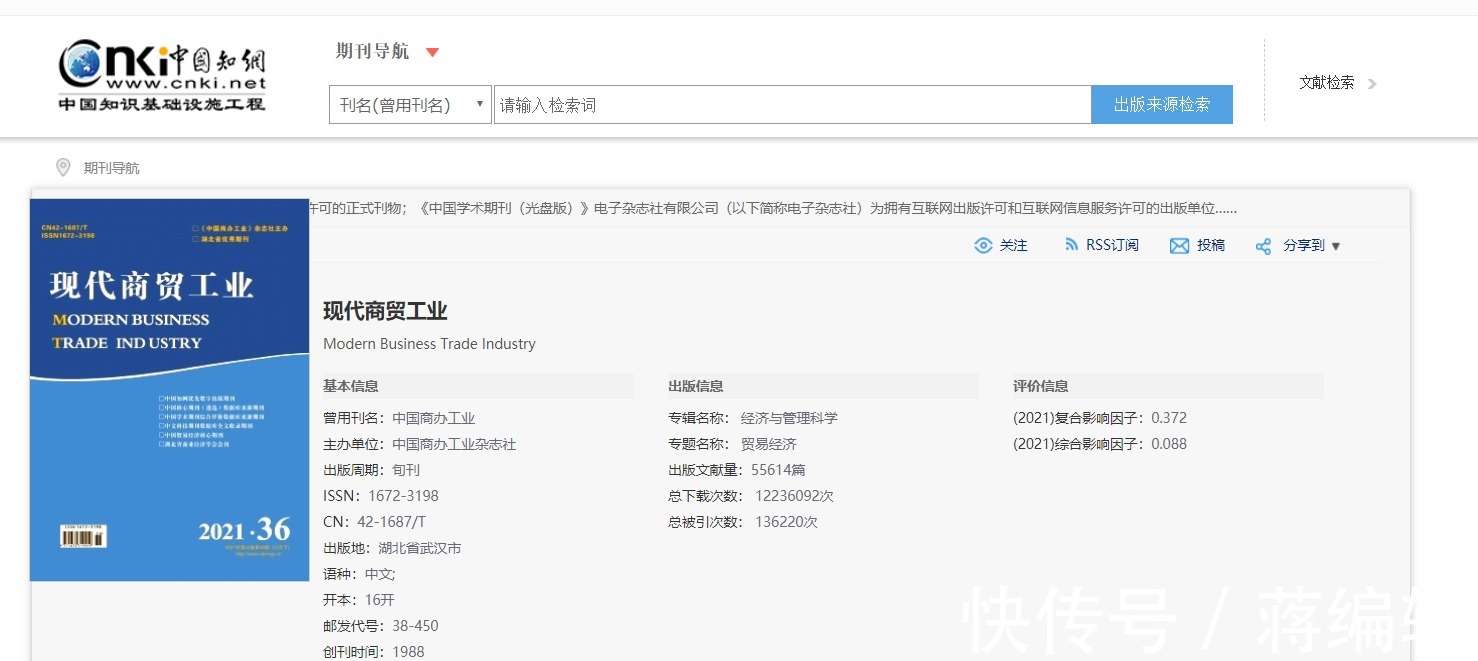This screenshot has height=661, width=1478.
Task: Click the chevron next to 文献检索
Action: pos(1372,84)
